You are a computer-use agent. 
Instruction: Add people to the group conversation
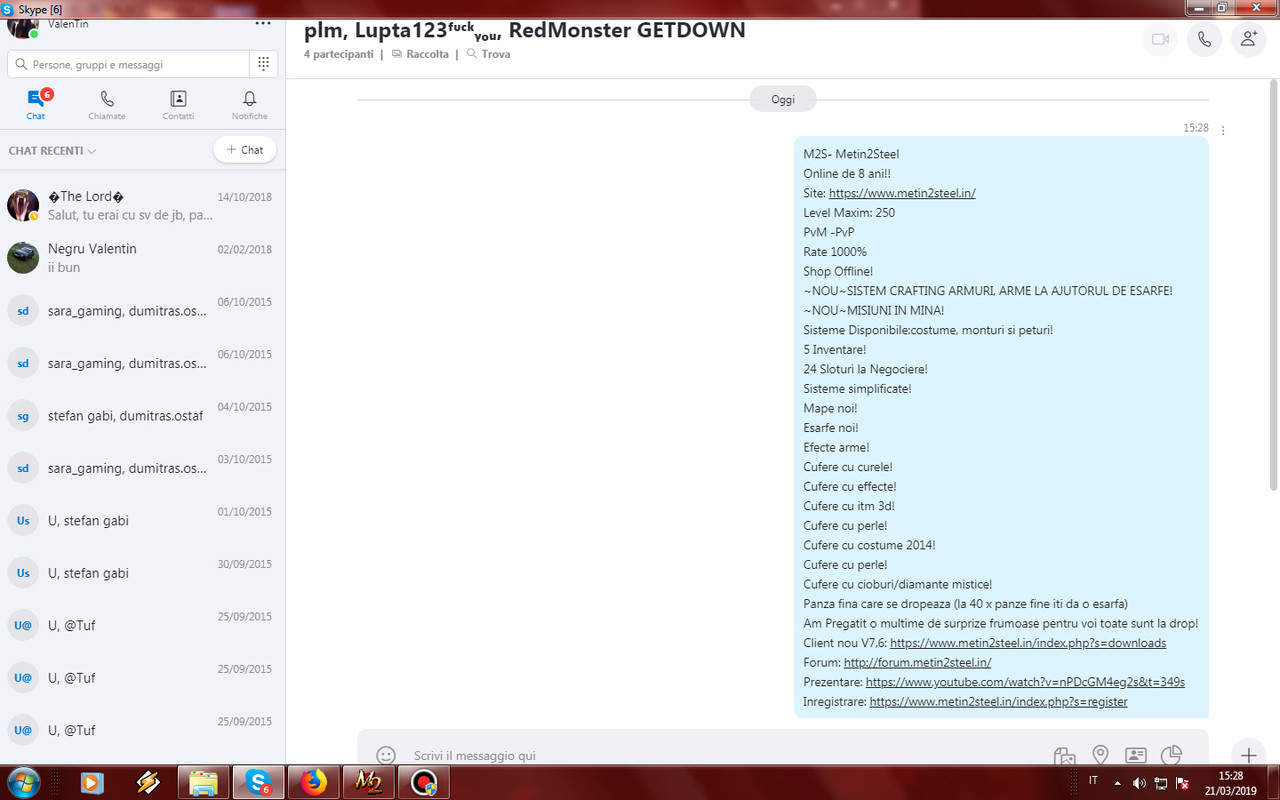pos(1249,39)
